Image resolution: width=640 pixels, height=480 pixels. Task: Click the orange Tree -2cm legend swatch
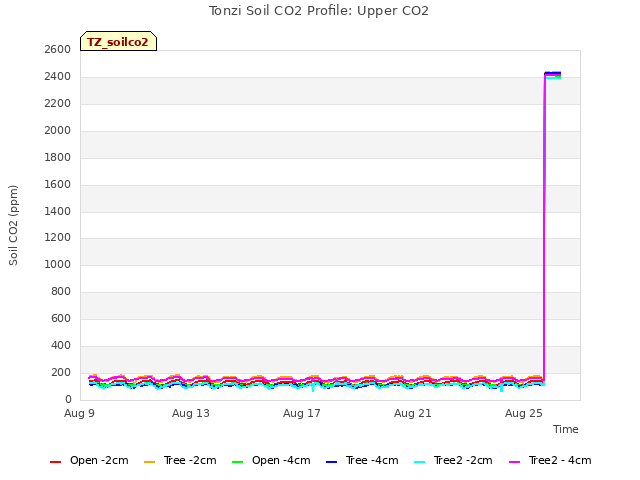[149, 462]
